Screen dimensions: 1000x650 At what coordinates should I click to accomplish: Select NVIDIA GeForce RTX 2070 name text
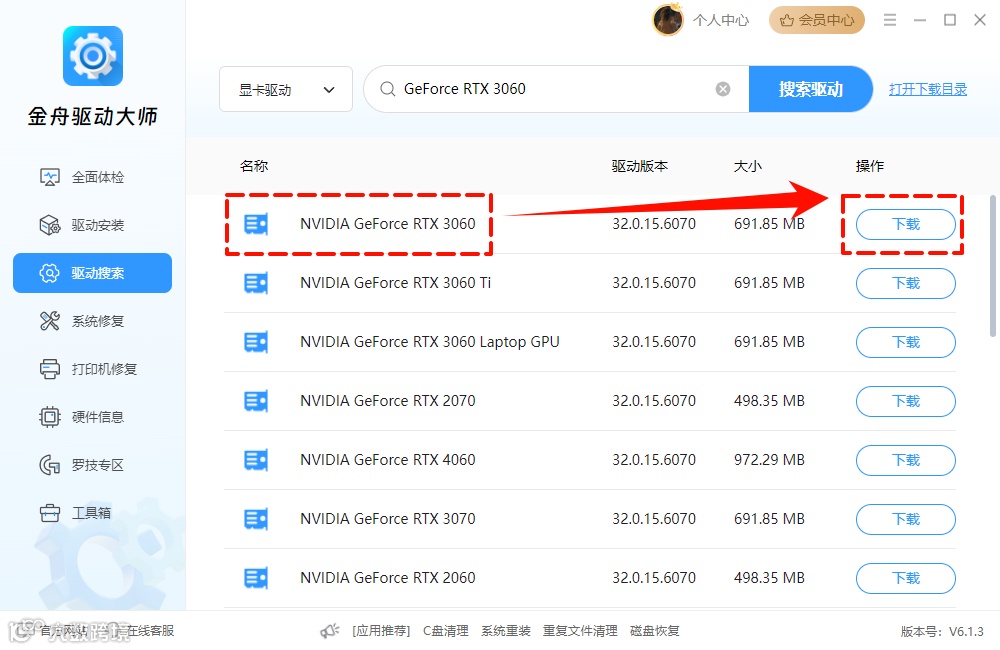pos(388,401)
